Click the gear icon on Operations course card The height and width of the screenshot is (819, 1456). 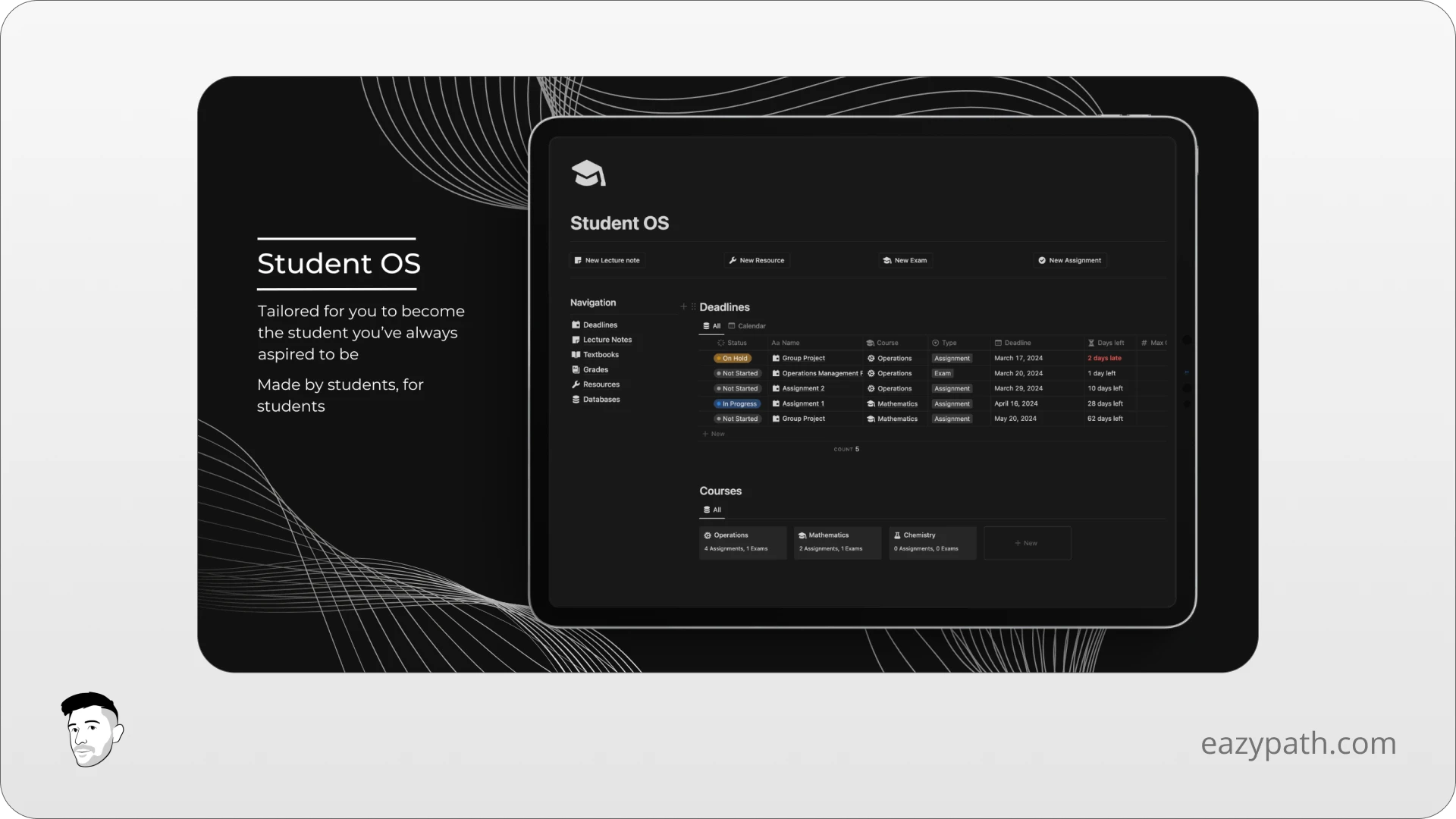[708, 535]
